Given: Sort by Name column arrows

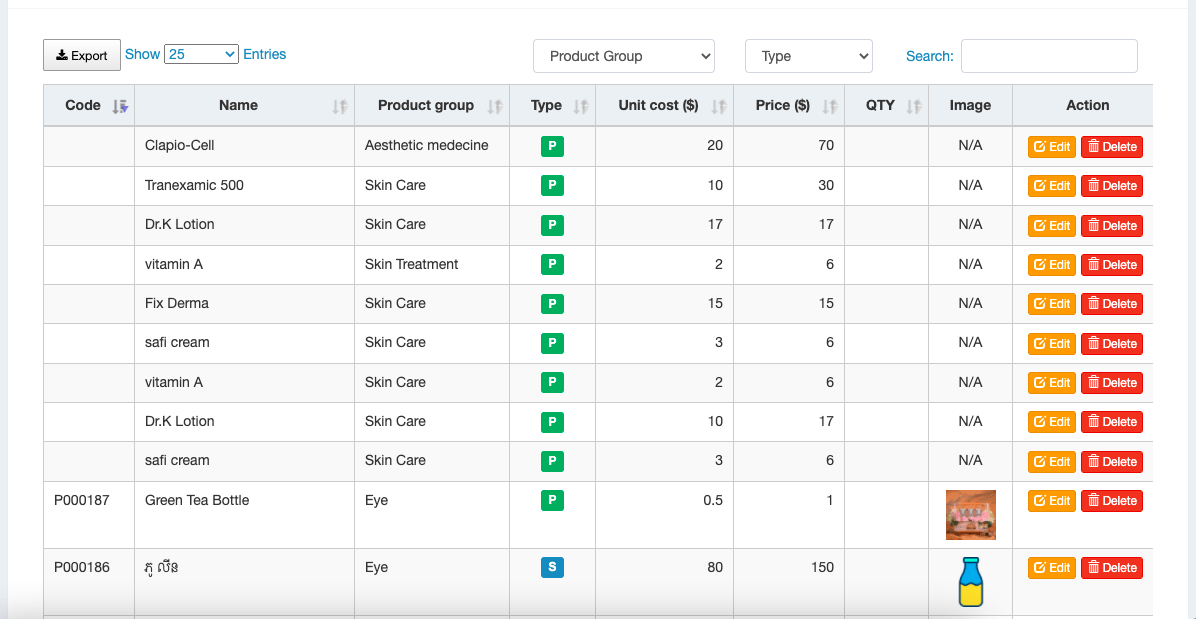Looking at the screenshot, I should (340, 107).
